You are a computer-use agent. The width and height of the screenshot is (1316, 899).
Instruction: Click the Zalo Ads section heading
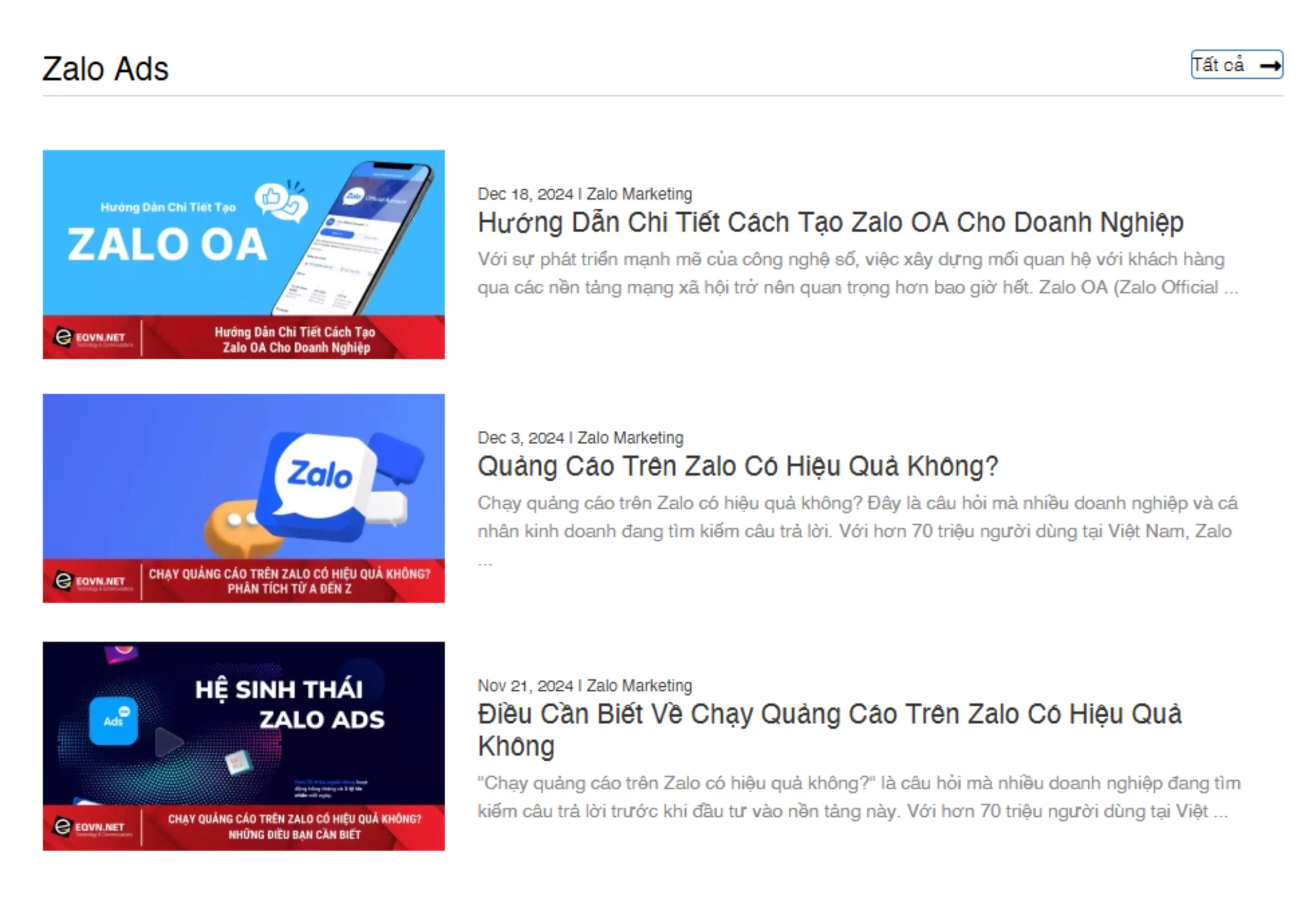(105, 69)
